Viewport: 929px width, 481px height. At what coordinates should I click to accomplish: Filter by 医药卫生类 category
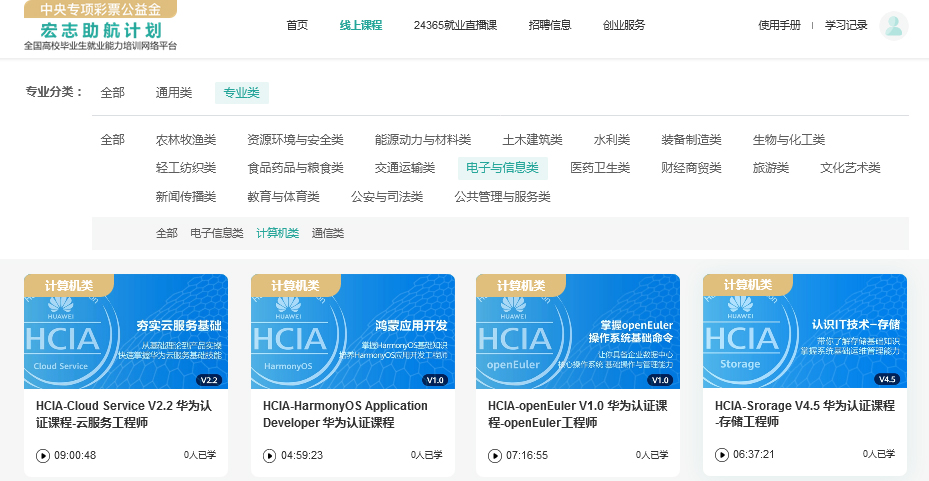coord(600,168)
